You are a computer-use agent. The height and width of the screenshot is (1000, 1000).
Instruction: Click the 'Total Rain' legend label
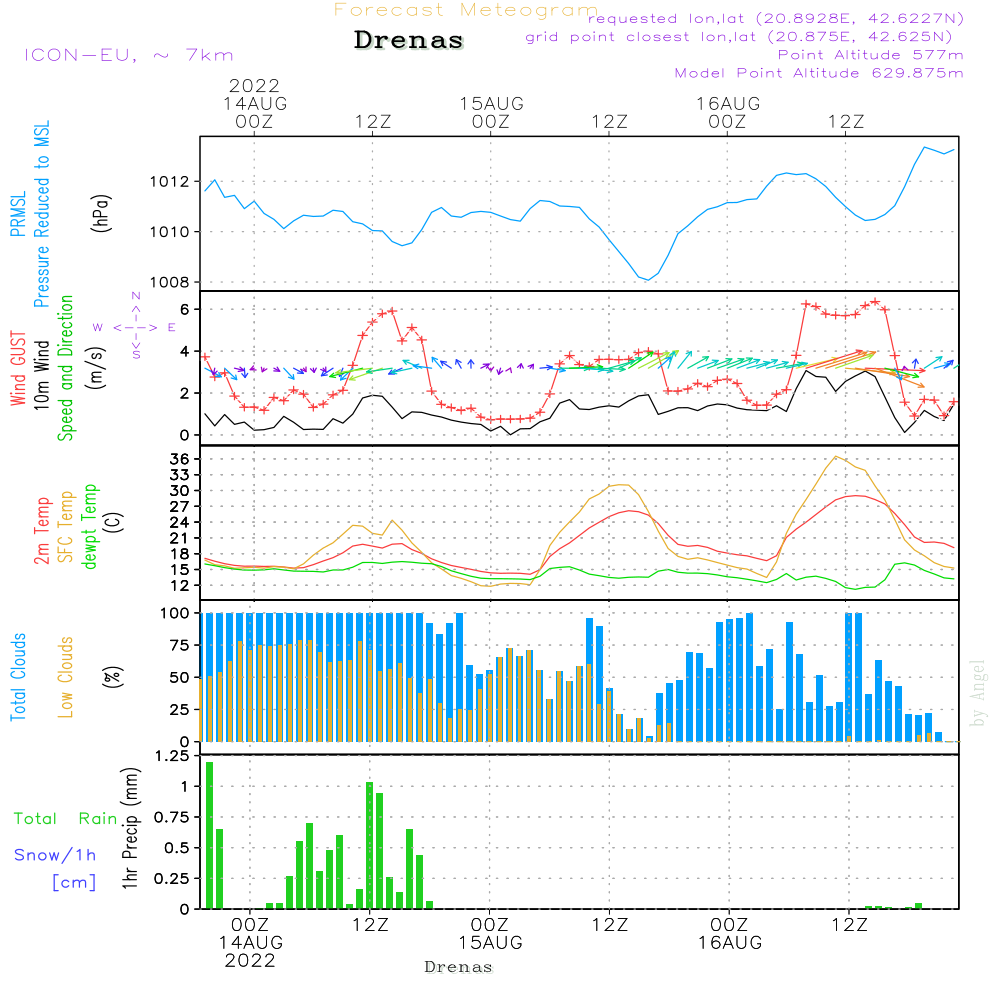click(x=66, y=819)
